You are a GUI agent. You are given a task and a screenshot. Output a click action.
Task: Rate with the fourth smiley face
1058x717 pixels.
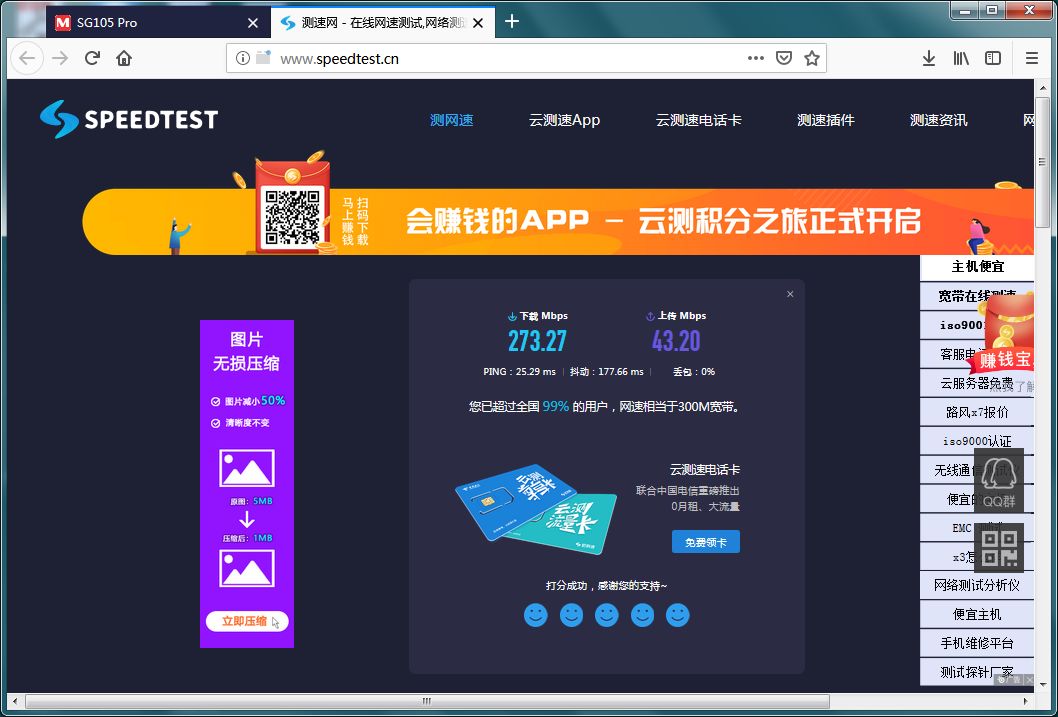click(642, 614)
